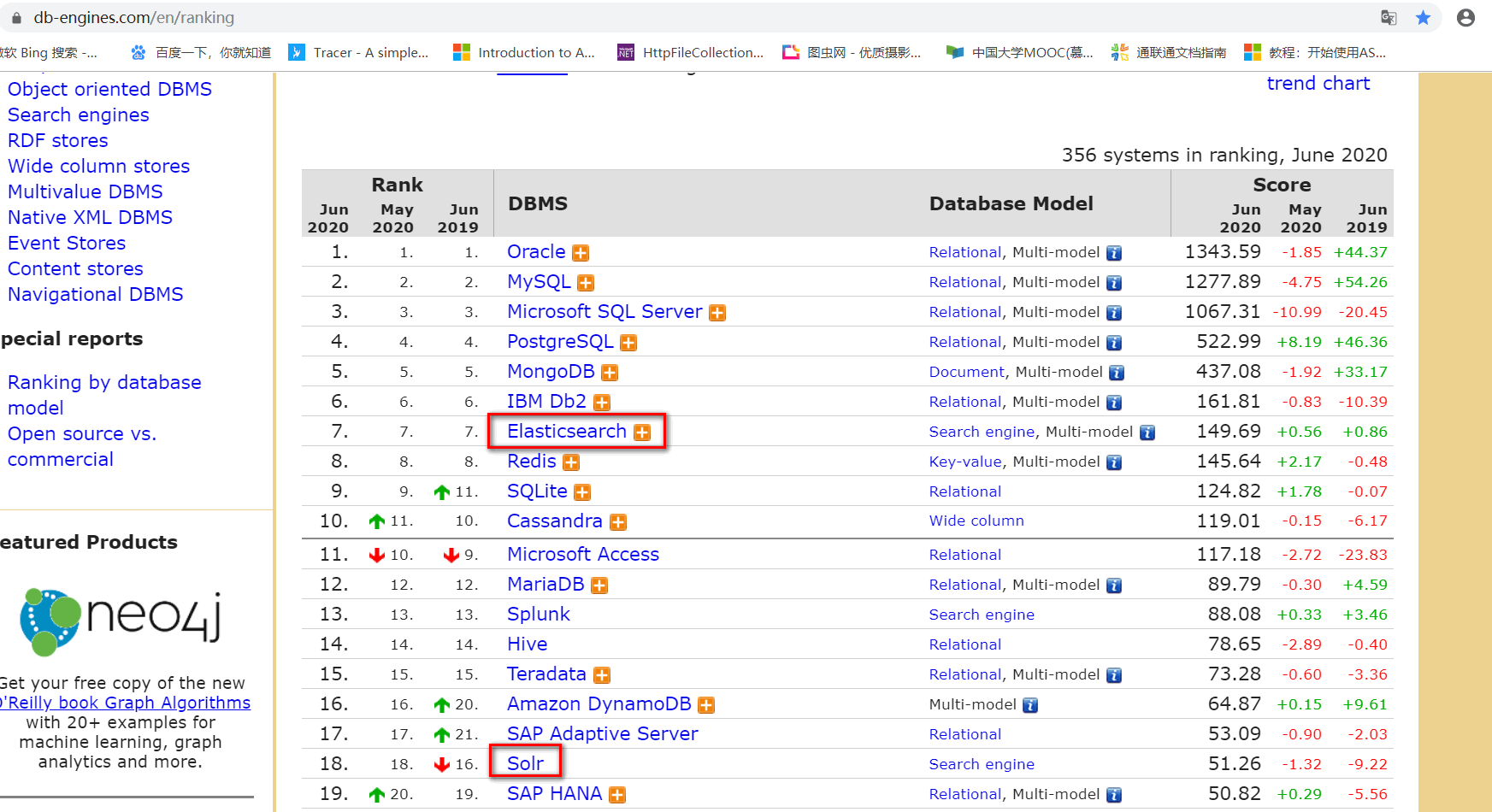Open RDF stores sidebar link

[58, 141]
